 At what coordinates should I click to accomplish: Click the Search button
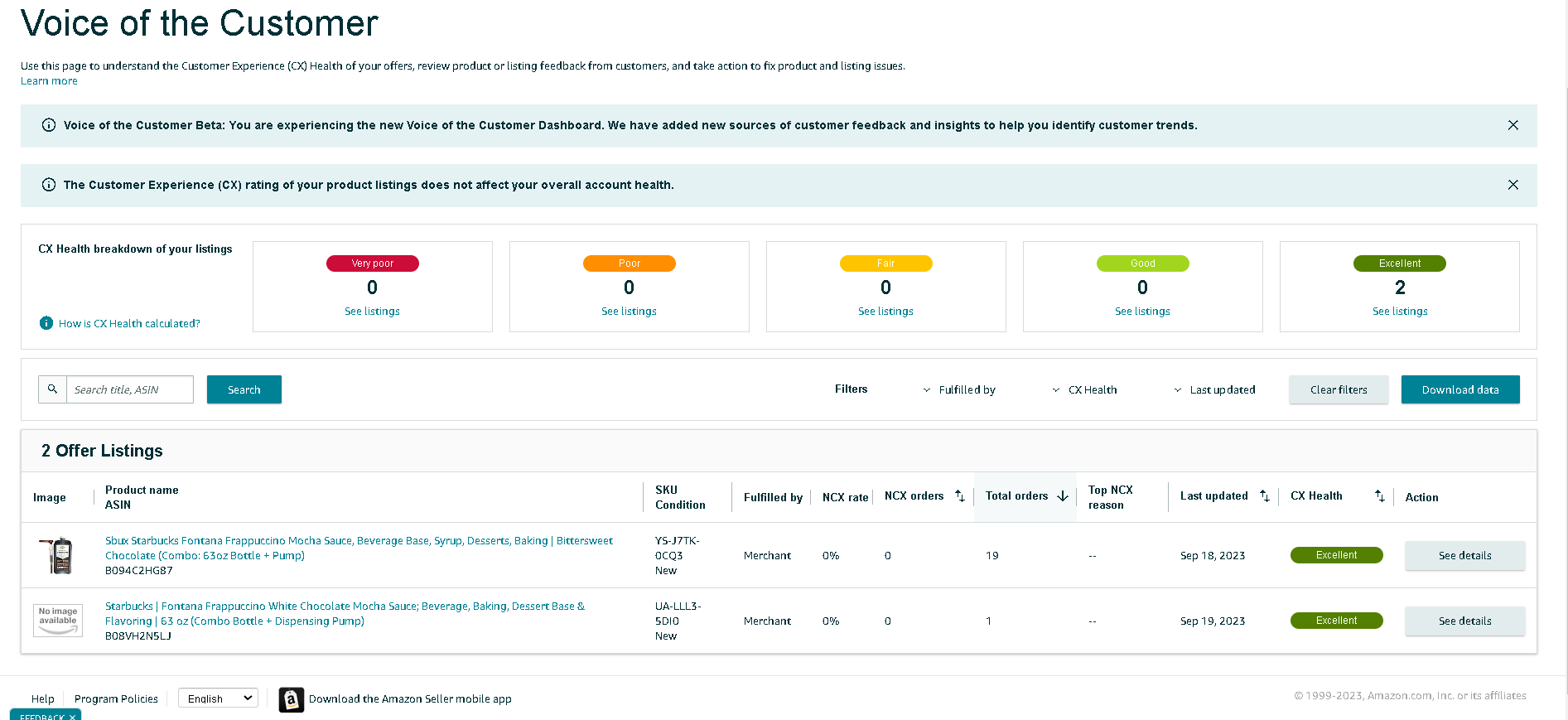[244, 389]
